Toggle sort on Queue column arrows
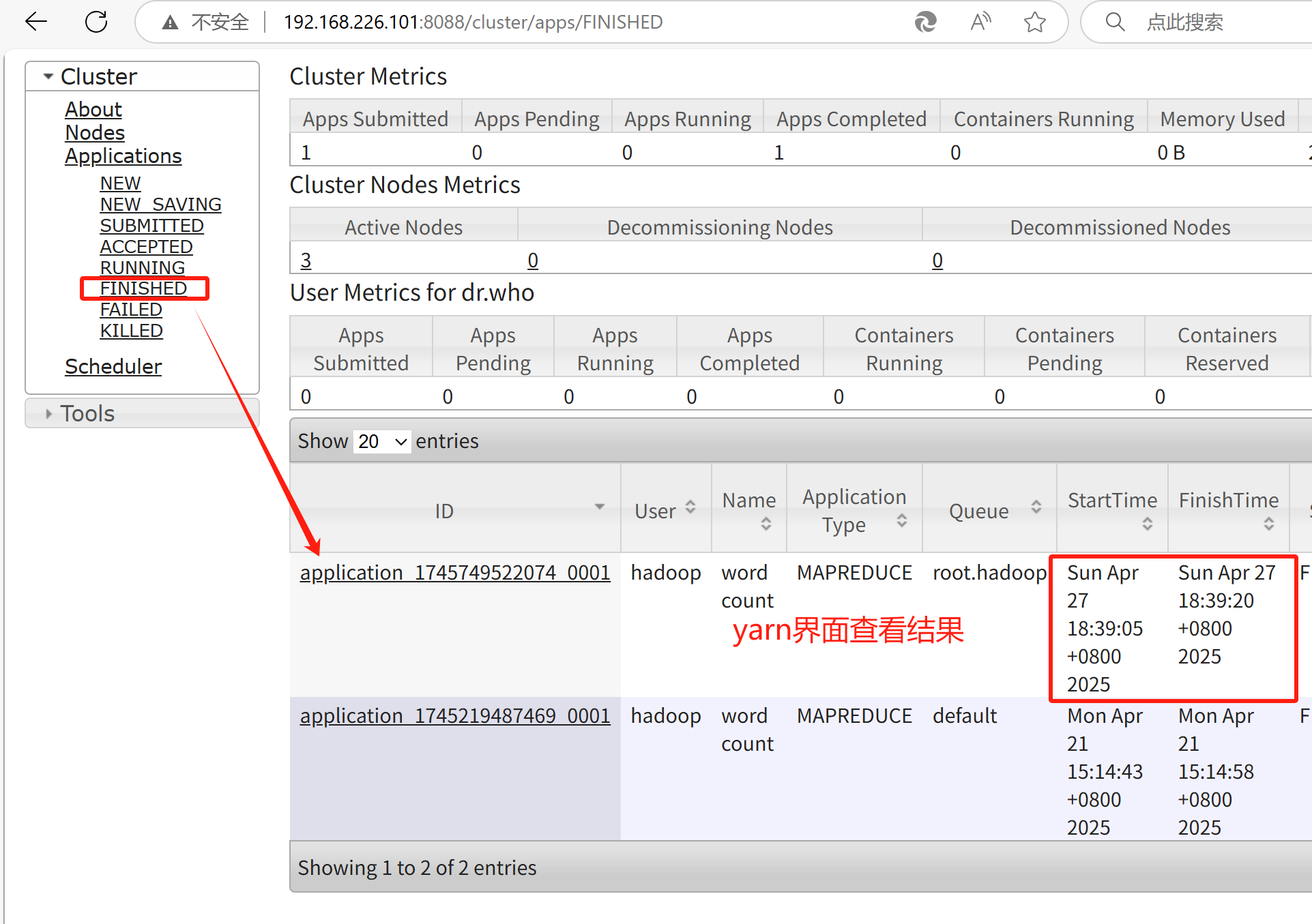The width and height of the screenshot is (1312, 924). coord(1036,507)
